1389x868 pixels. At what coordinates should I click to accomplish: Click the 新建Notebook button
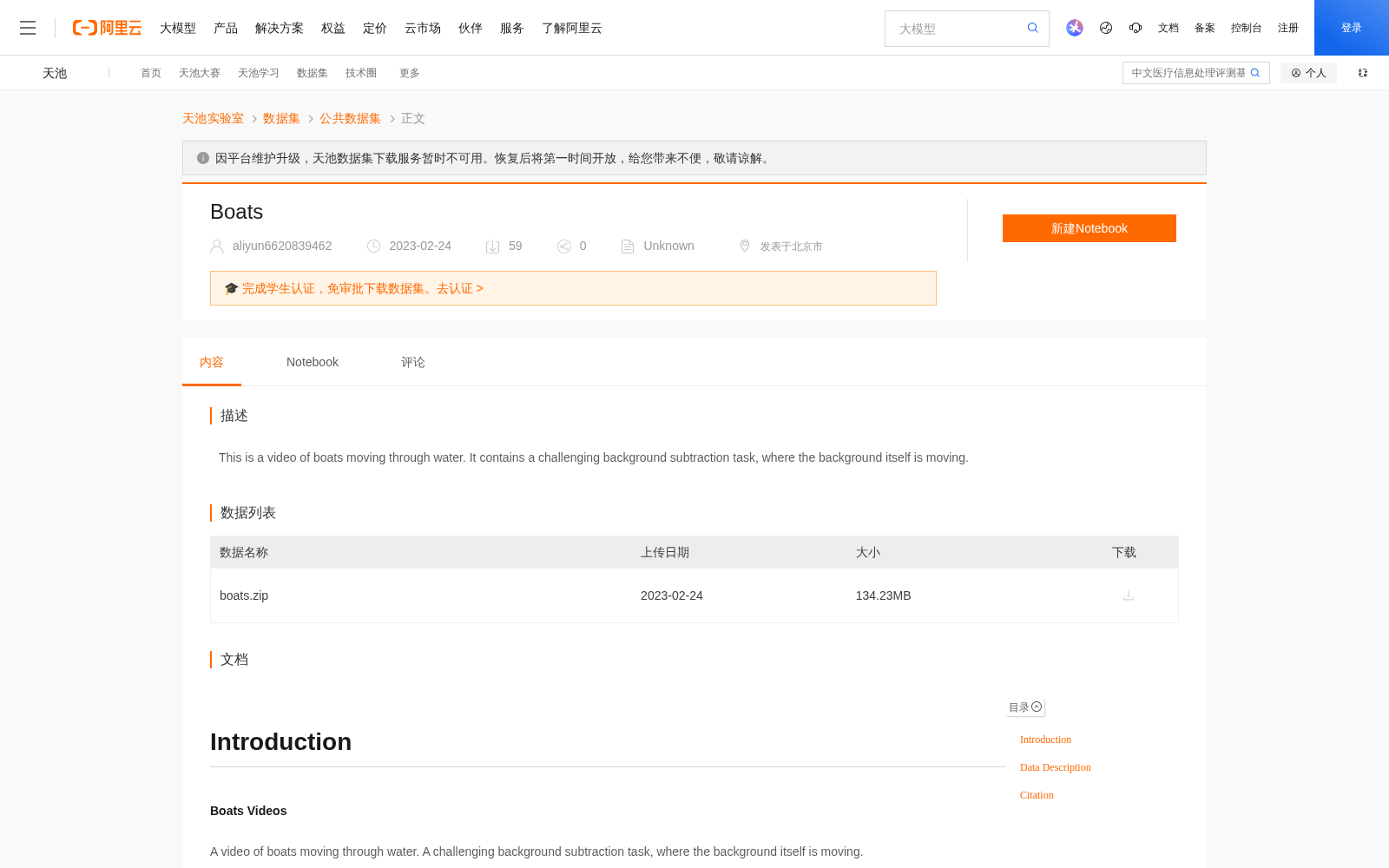(1089, 228)
